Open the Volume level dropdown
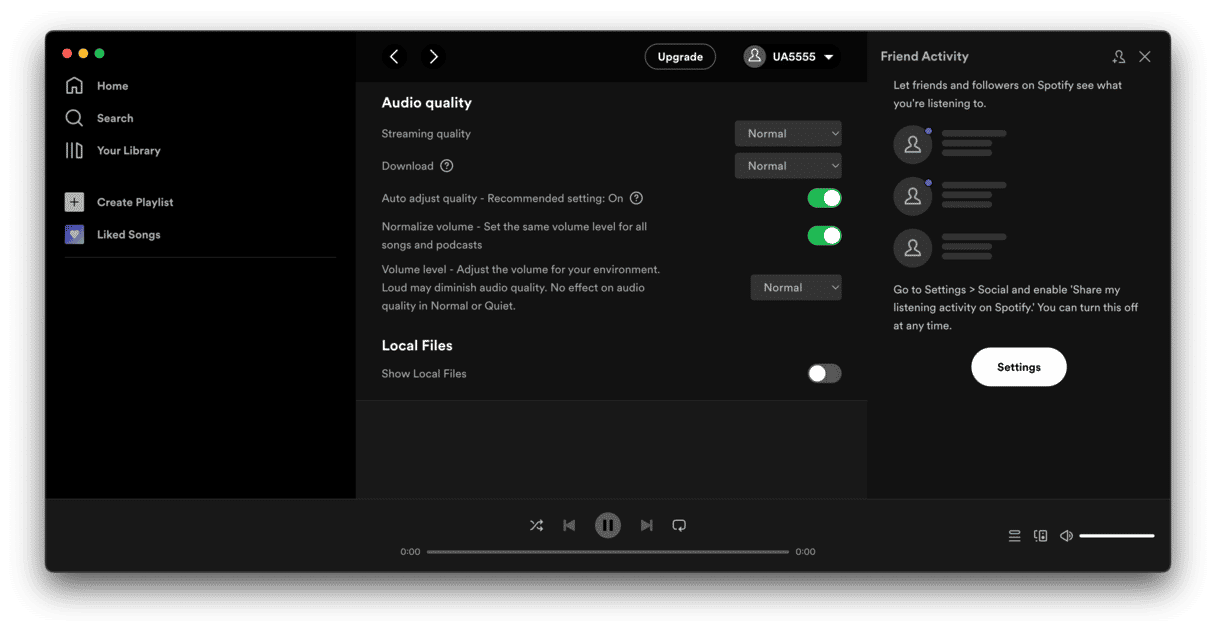Screen dimensions: 1216x632 pos(796,288)
